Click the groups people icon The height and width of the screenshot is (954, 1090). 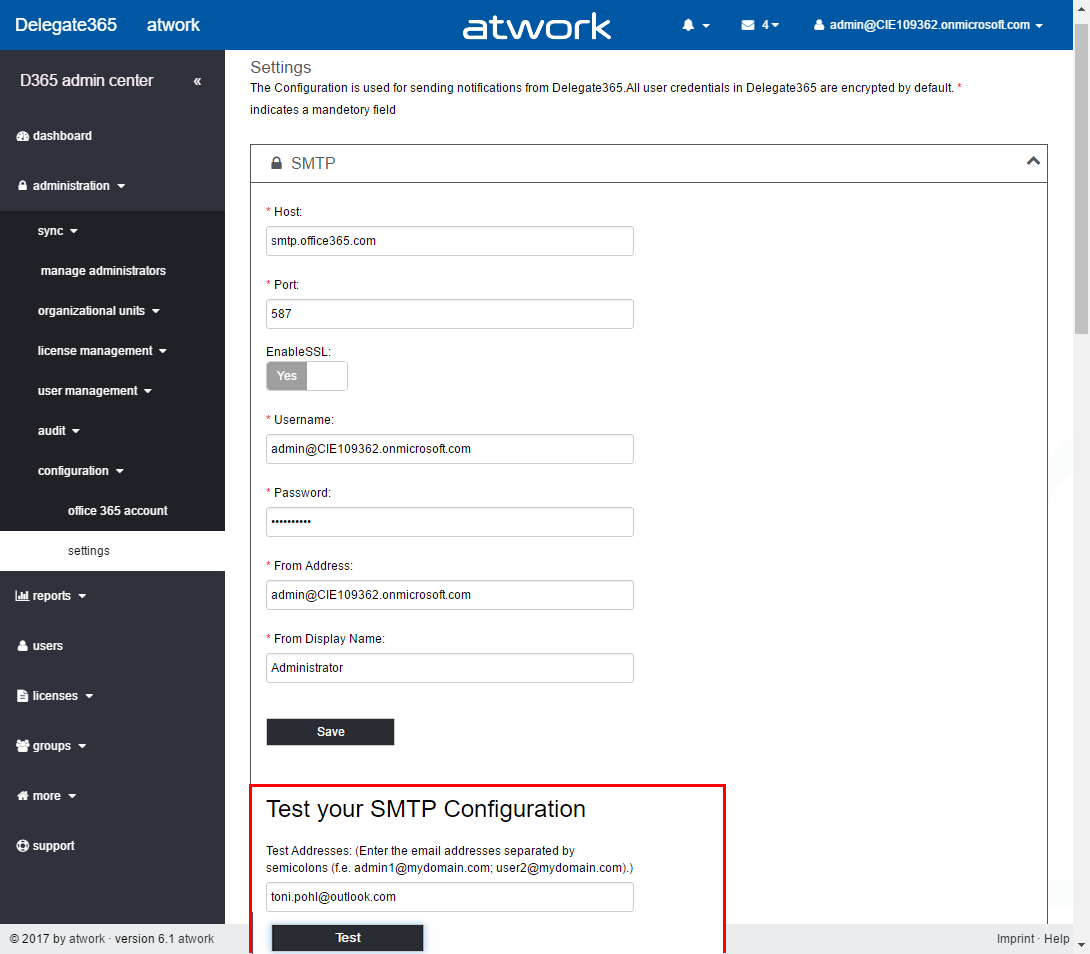[23, 746]
